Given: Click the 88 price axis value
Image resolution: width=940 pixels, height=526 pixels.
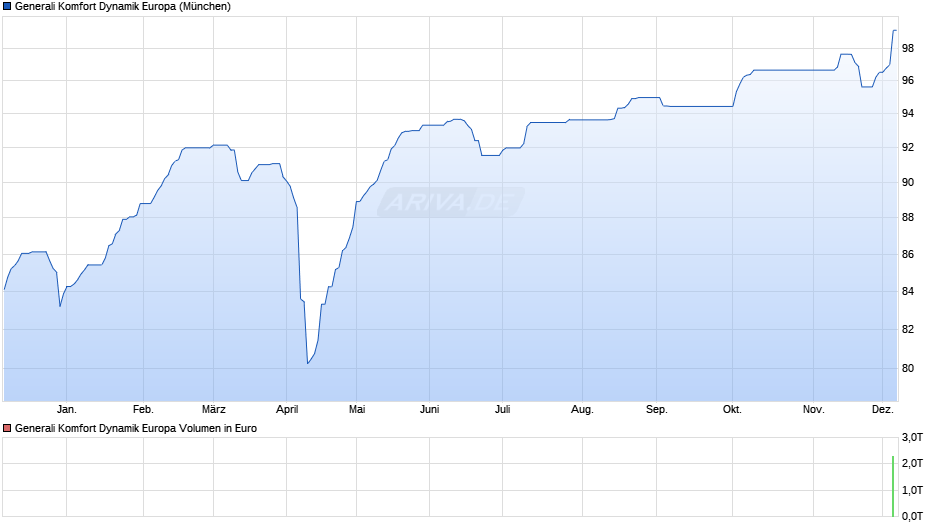Looking at the screenshot, I should [x=908, y=217].
